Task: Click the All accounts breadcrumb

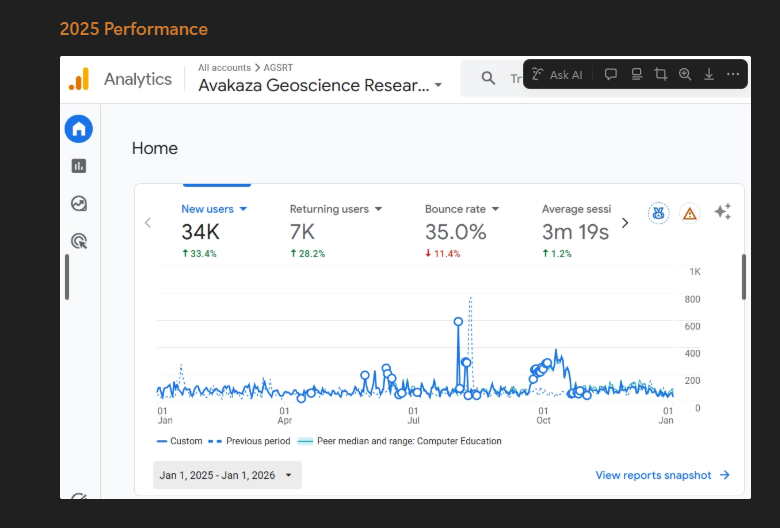Action: [x=224, y=68]
